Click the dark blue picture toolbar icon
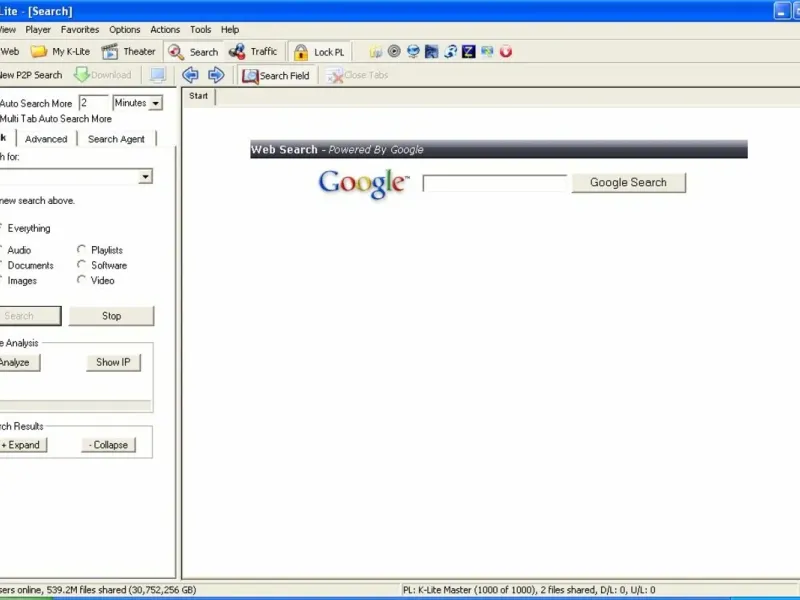The image size is (800, 600). click(432, 51)
